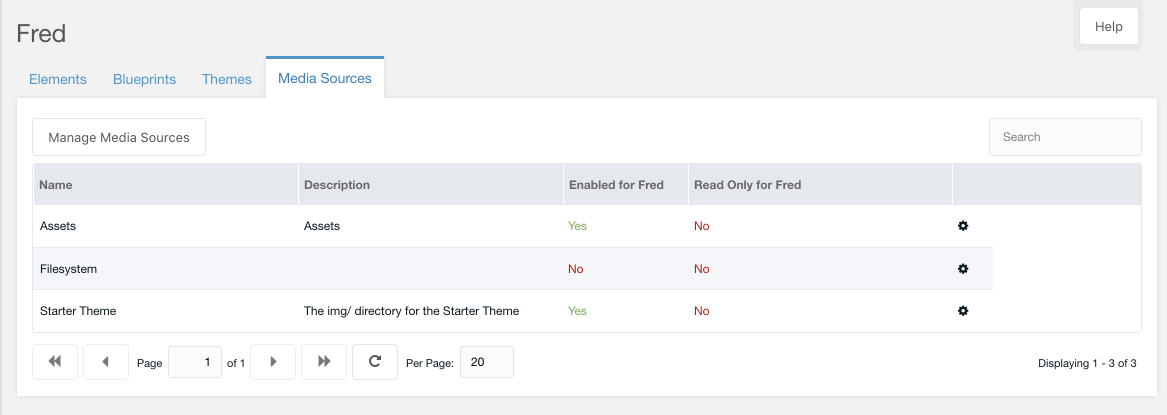This screenshot has height=415, width=1167.
Task: Go to first page of results
Action: pyautogui.click(x=55, y=361)
